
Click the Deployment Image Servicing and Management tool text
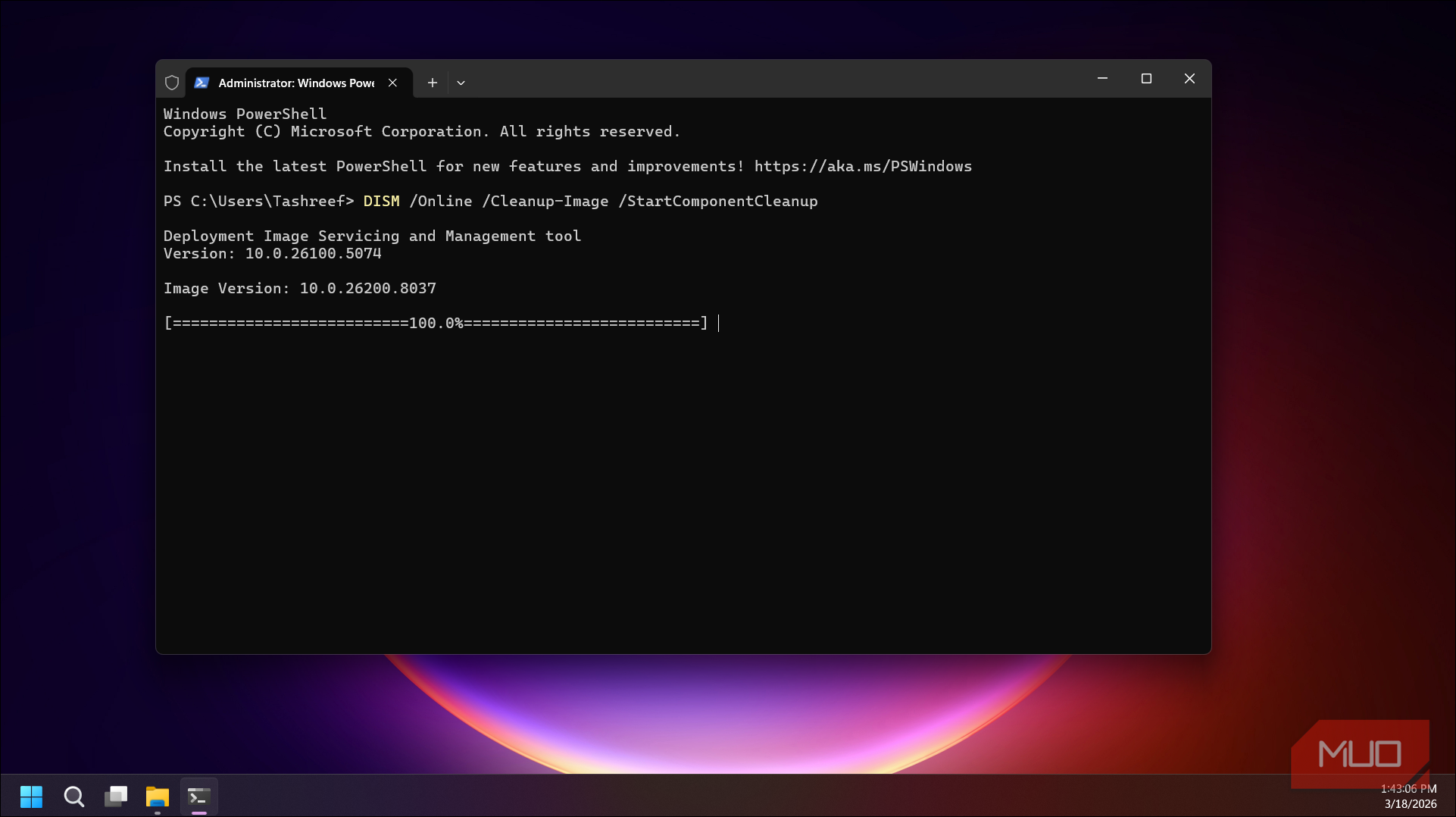[373, 236]
